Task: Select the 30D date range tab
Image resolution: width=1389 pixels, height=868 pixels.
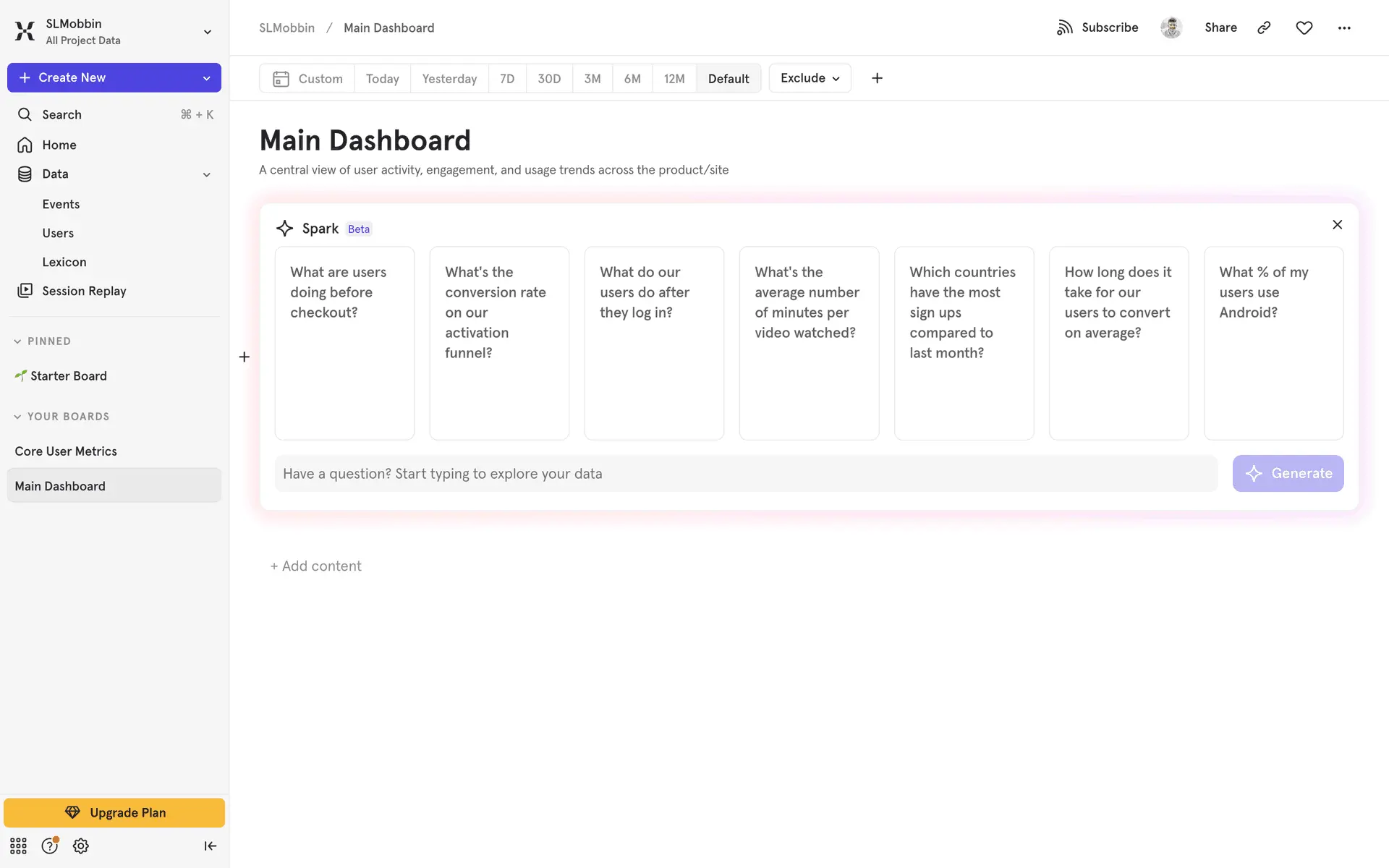Action: tap(549, 78)
